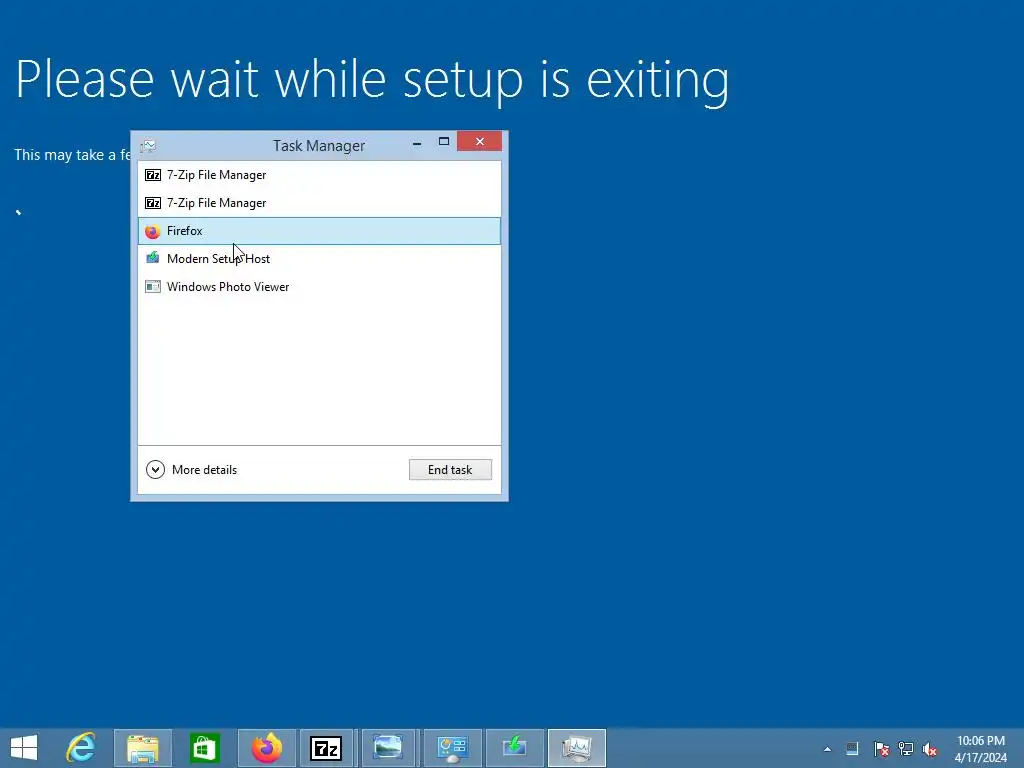Screen dimensions: 1024x768
Task: Select the Modern Setup Host task
Action: point(319,259)
